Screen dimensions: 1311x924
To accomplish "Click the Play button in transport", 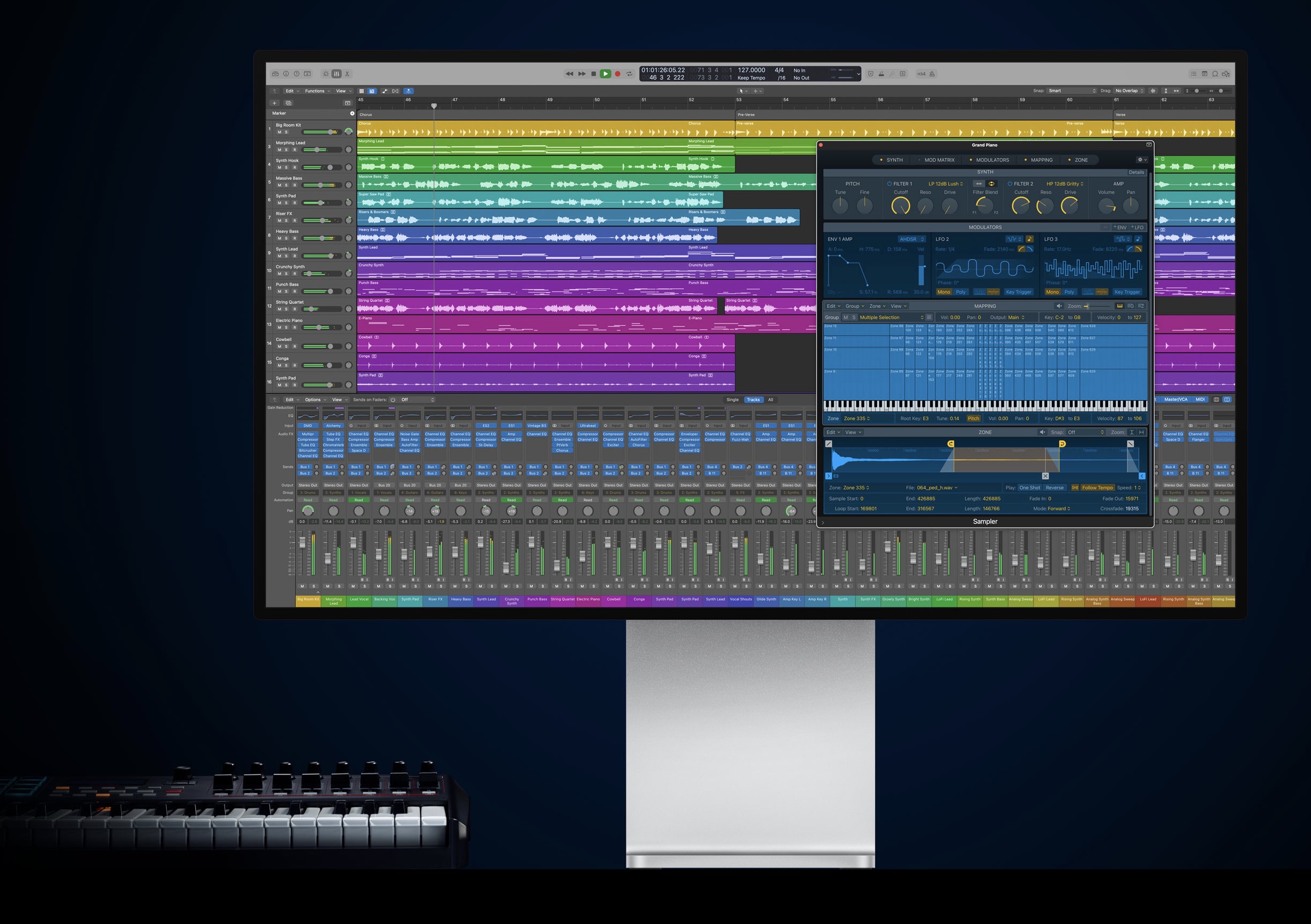I will coord(605,74).
